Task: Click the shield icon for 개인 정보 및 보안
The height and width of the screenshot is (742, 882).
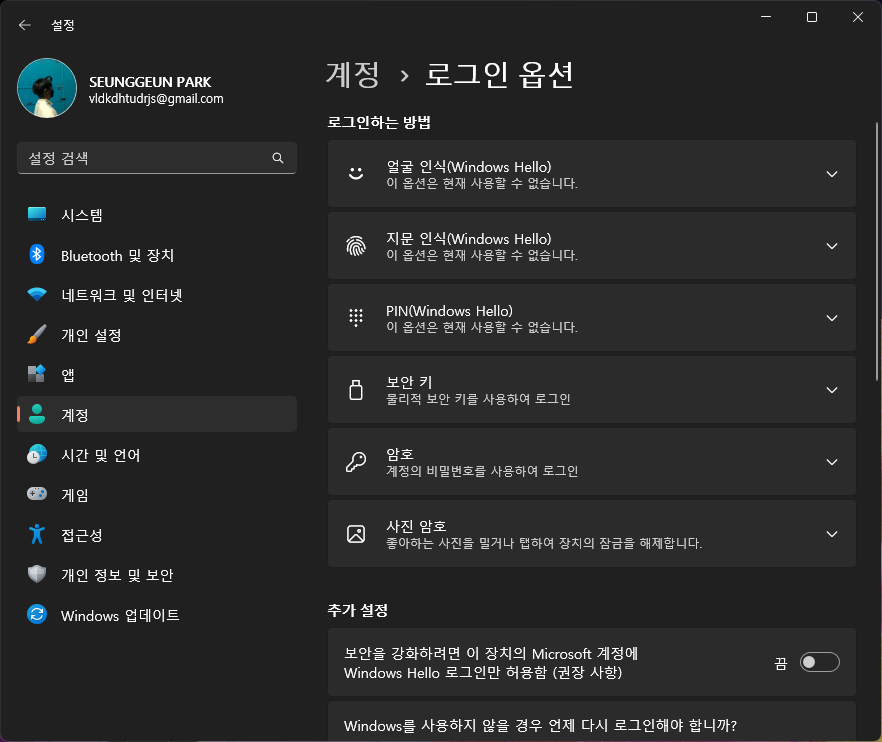Action: tap(37, 574)
